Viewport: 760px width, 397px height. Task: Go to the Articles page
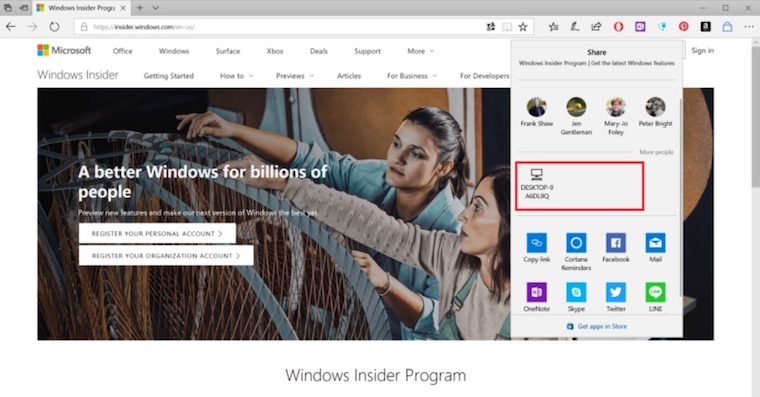point(349,76)
